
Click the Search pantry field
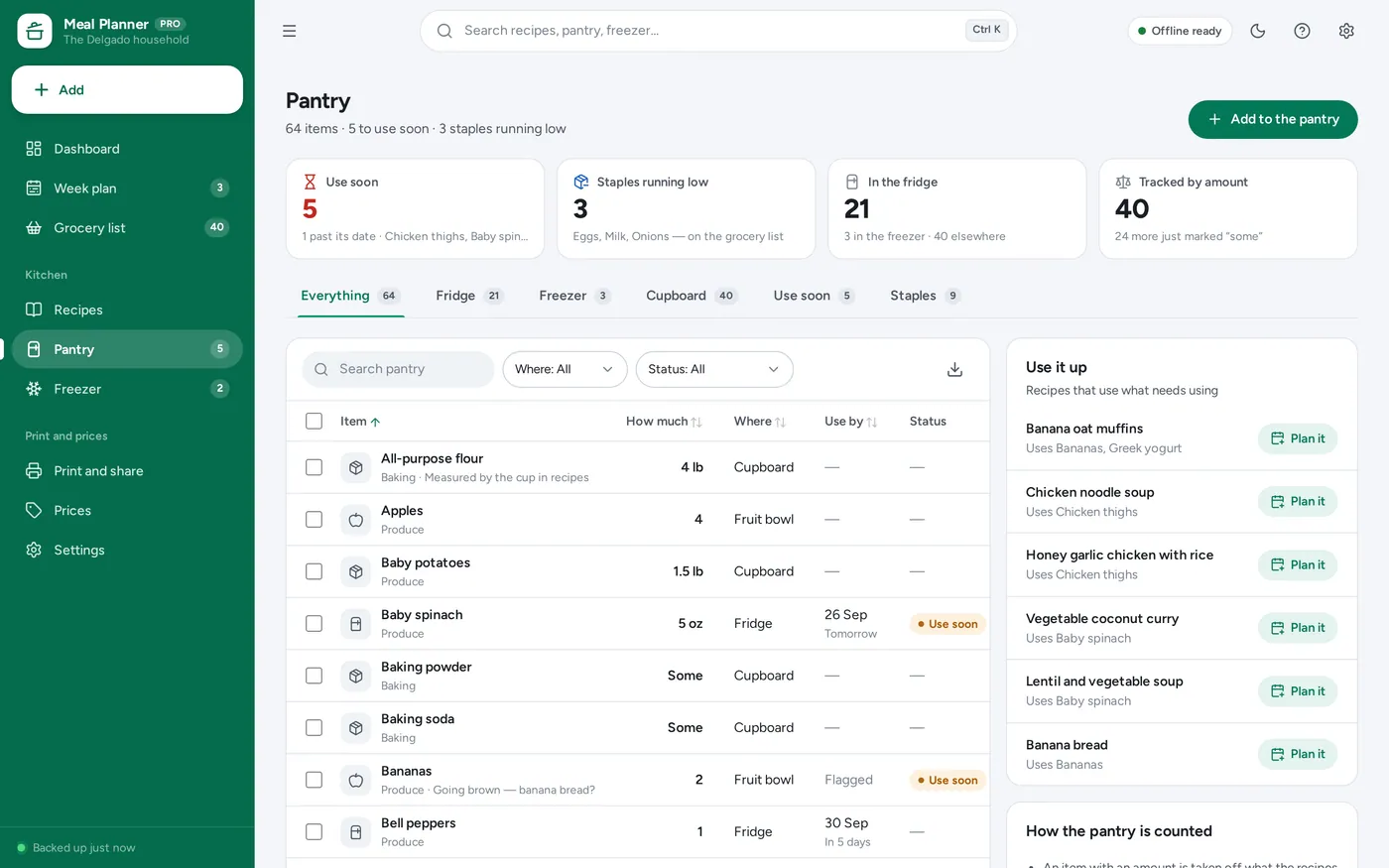(x=398, y=369)
